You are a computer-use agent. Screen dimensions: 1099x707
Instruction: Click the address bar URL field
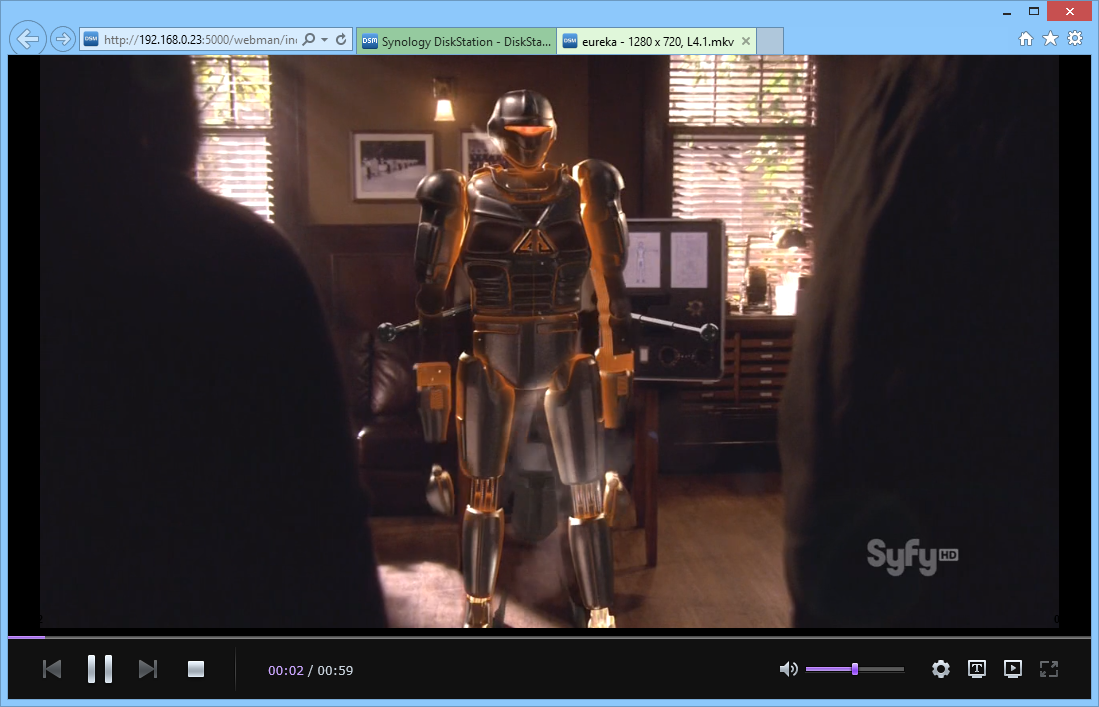click(200, 40)
